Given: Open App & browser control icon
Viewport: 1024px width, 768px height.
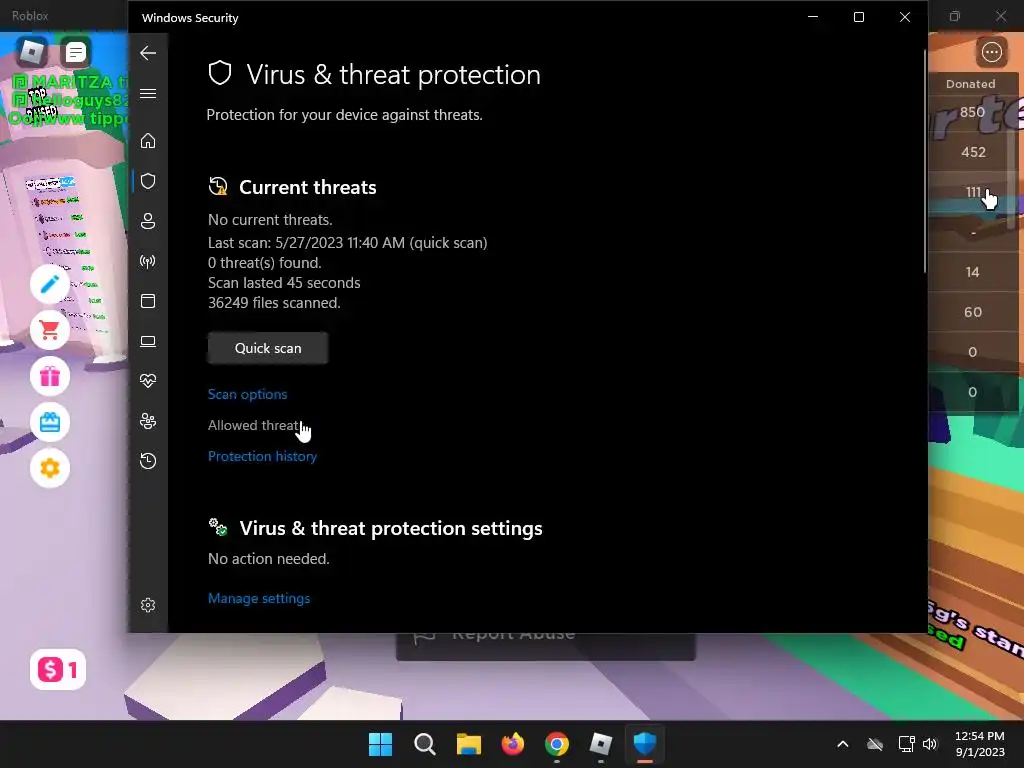Looking at the screenshot, I should click(x=148, y=301).
